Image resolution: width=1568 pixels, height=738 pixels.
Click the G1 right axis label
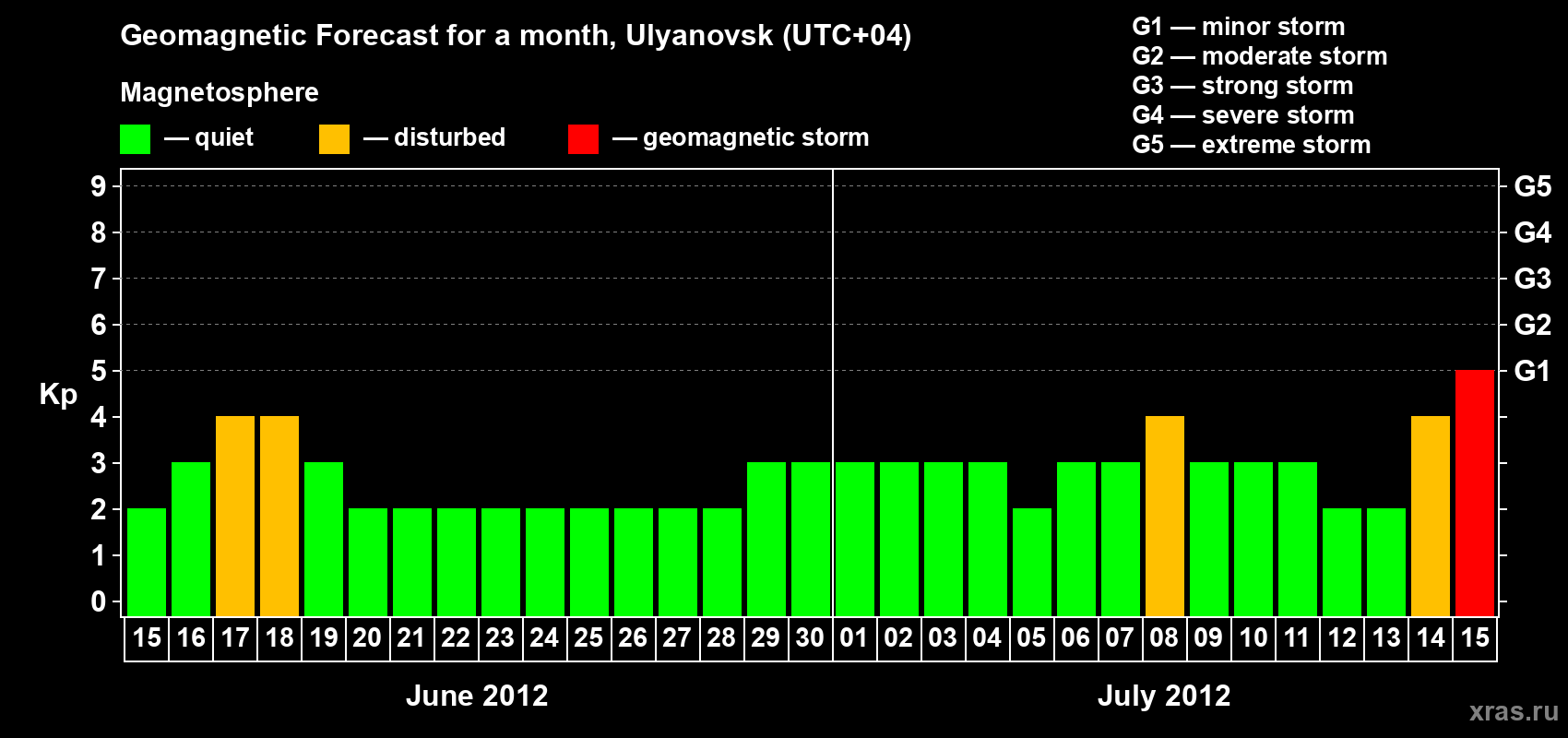[1533, 371]
